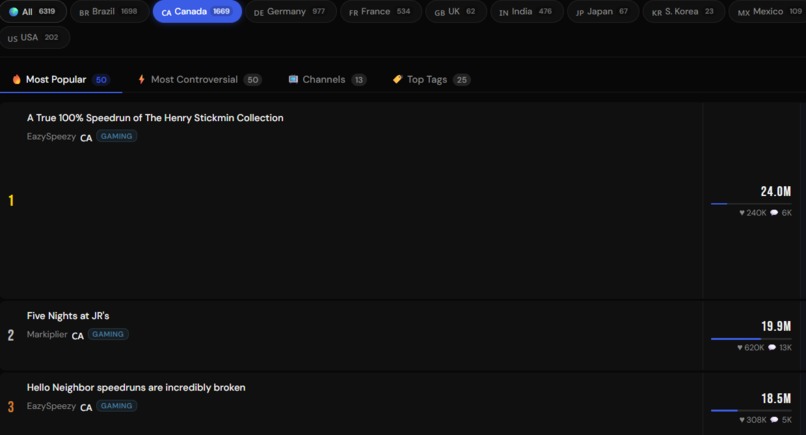The height and width of the screenshot is (435, 806).
Task: Filter videos by Germany
Action: pos(290,11)
